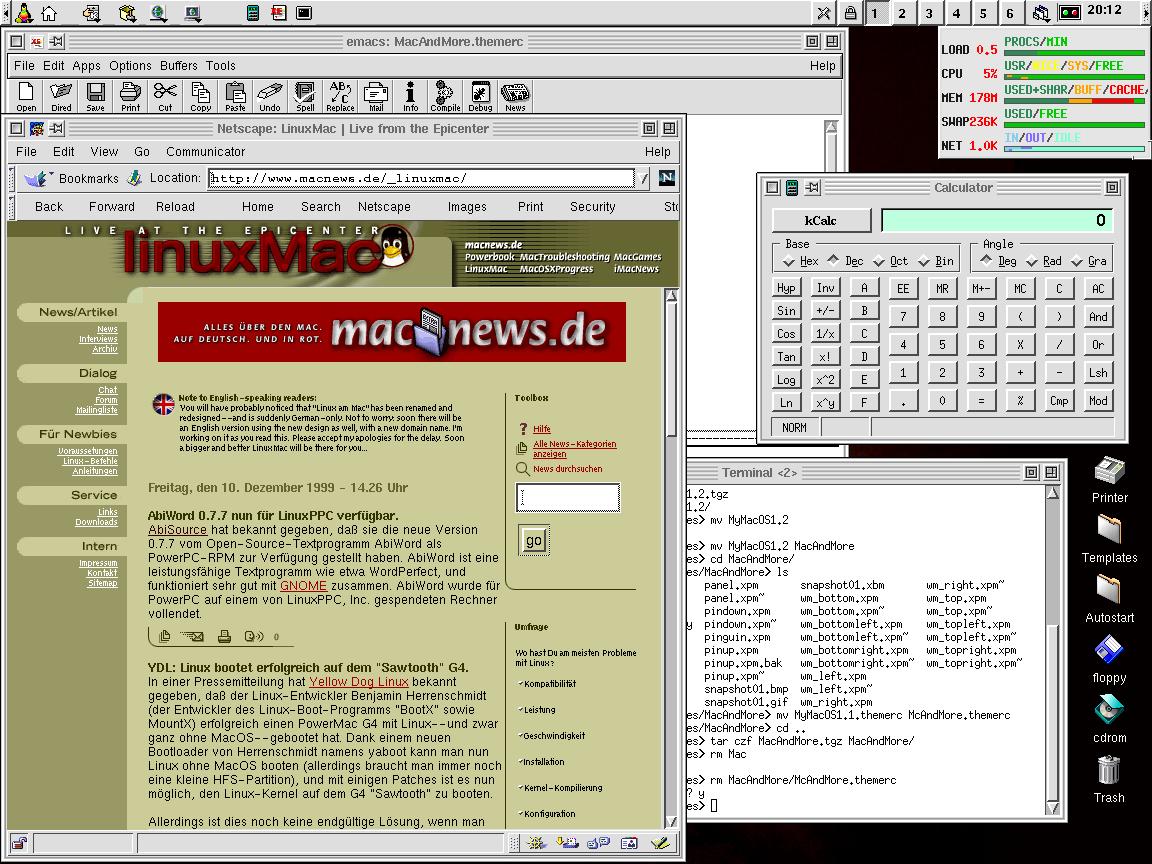1152x864 pixels.
Task: Collapse the Netscape navigation toolbar handle
Action: [x=12, y=206]
